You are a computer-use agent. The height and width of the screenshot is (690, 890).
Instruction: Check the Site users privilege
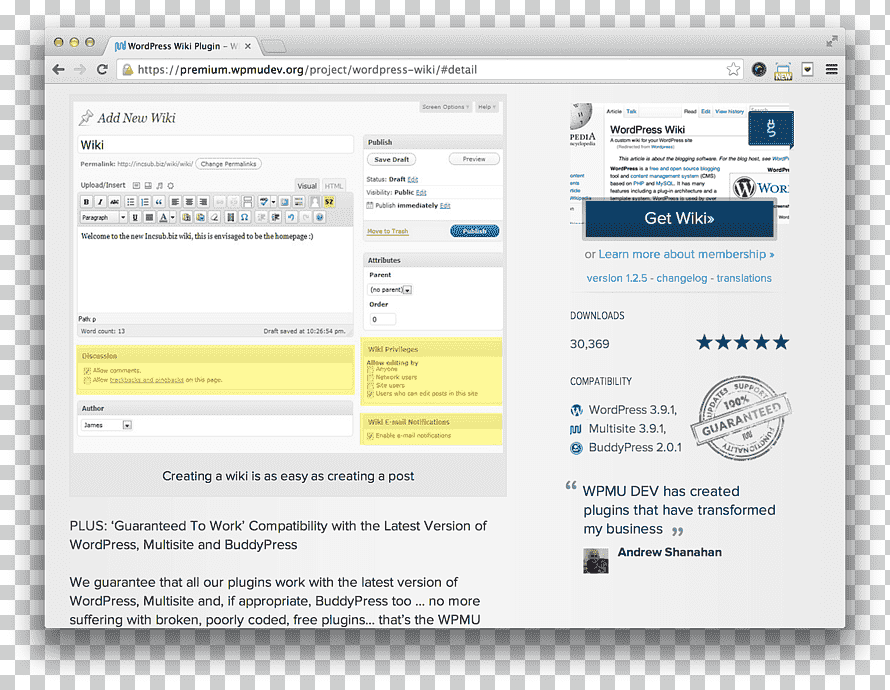[x=370, y=385]
